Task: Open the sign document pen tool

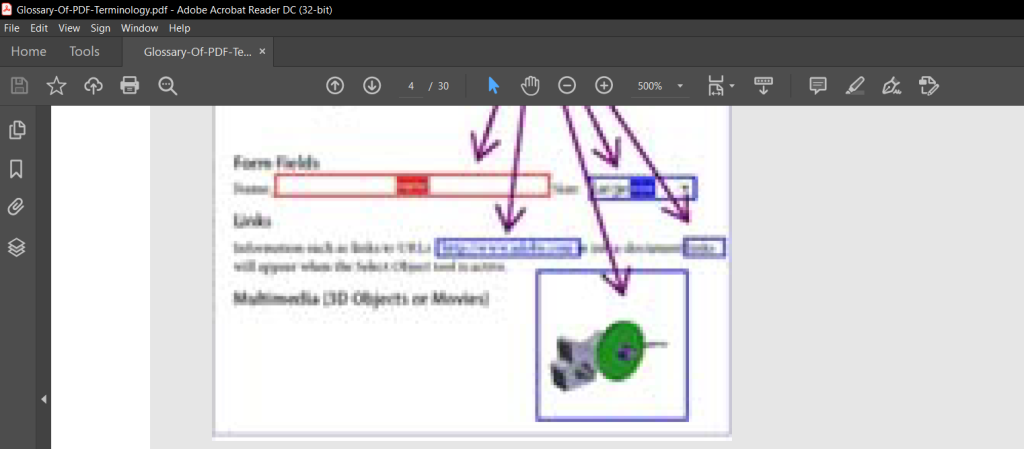Action: 891,85
